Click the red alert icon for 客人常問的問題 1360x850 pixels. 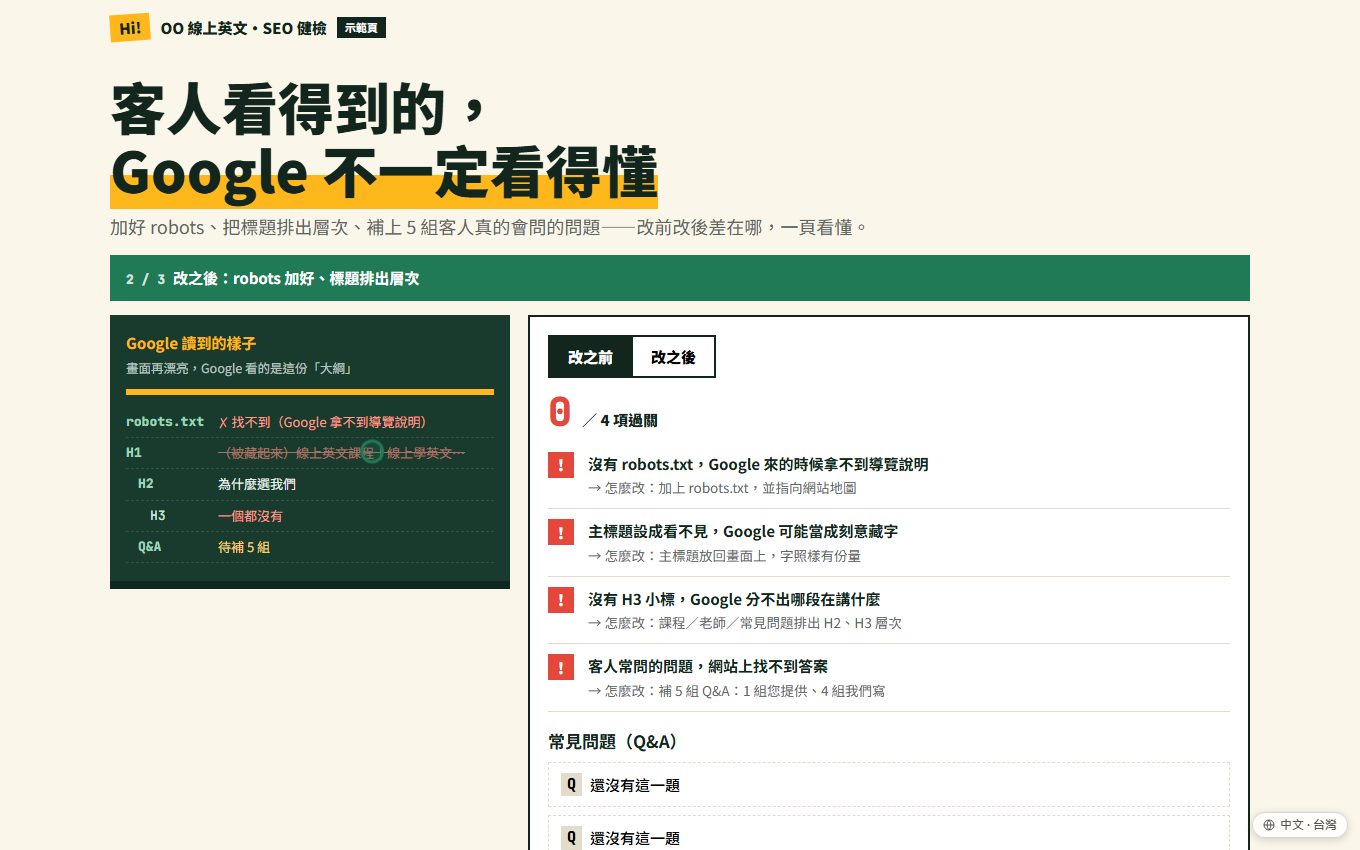coord(561,667)
